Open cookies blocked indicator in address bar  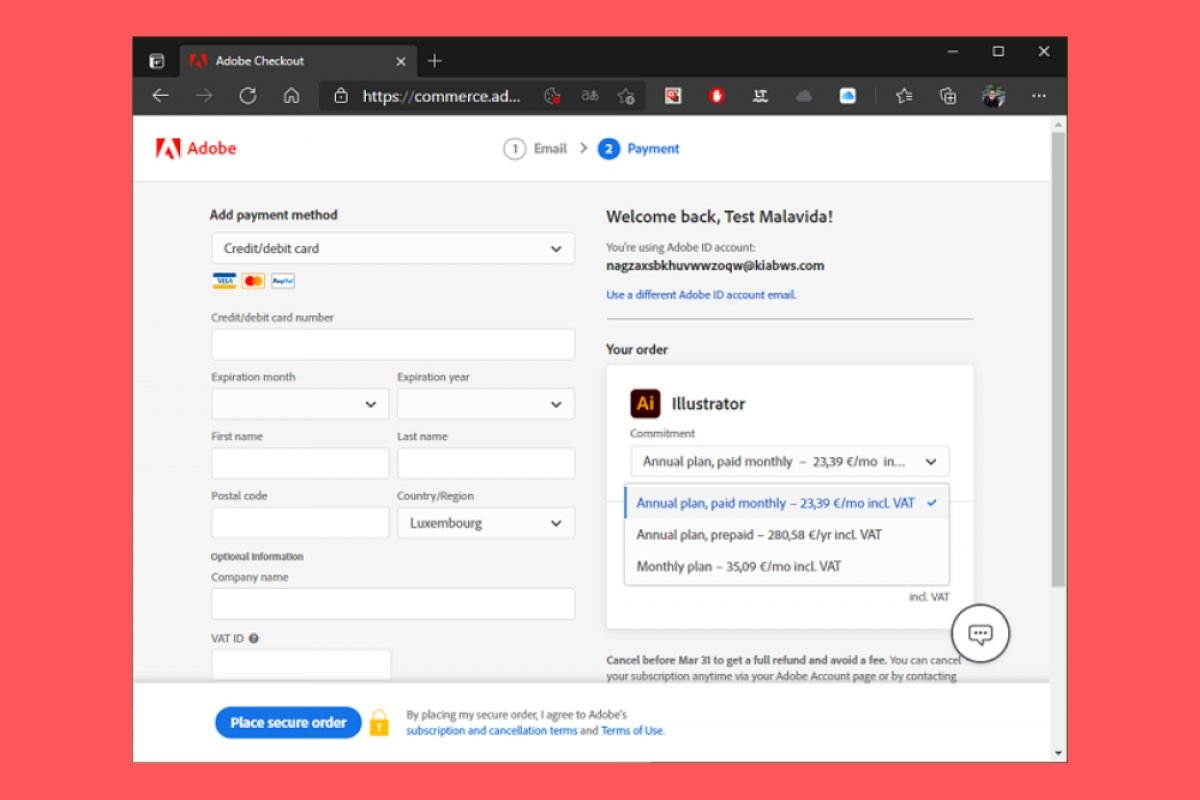click(x=552, y=96)
